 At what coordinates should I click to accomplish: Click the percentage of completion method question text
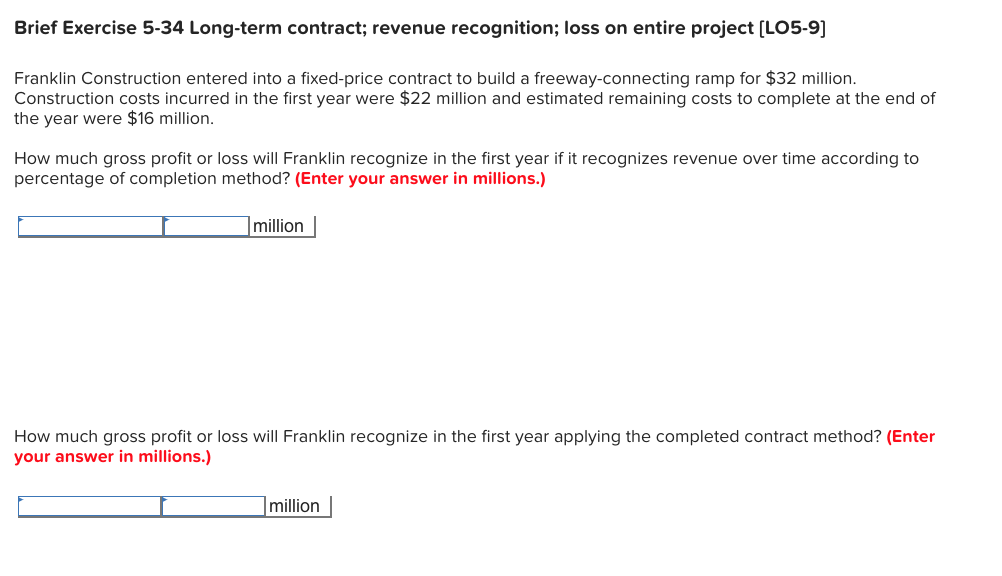pos(400,158)
